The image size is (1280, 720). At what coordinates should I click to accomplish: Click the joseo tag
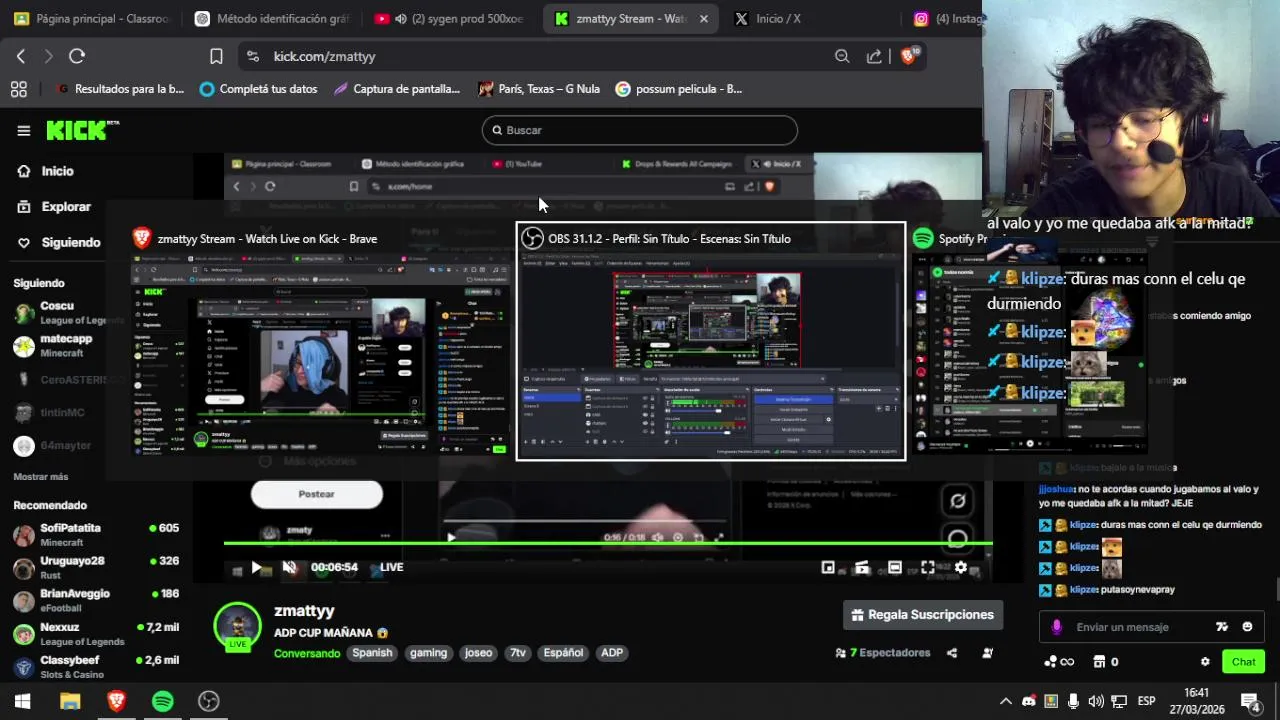(478, 653)
